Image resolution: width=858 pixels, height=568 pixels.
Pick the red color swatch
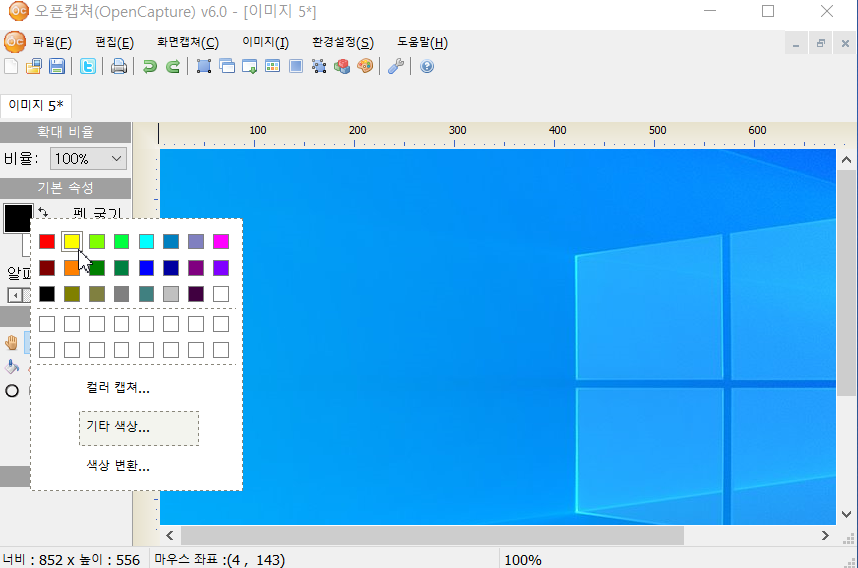point(47,241)
